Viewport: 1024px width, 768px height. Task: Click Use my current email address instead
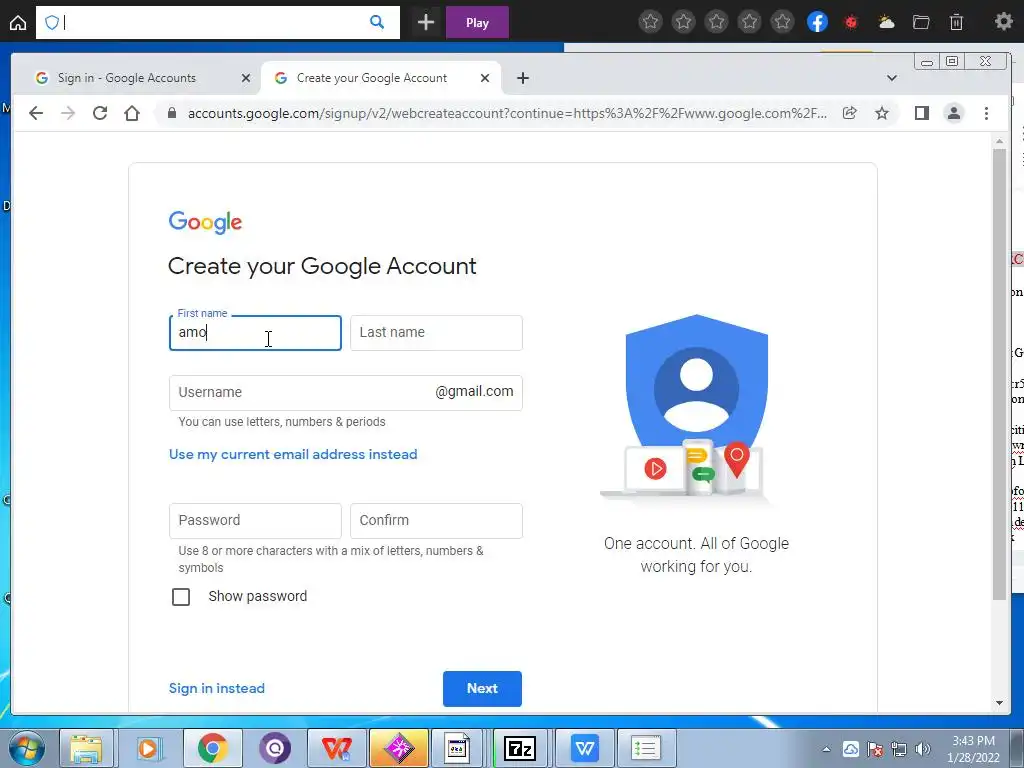pos(293,455)
